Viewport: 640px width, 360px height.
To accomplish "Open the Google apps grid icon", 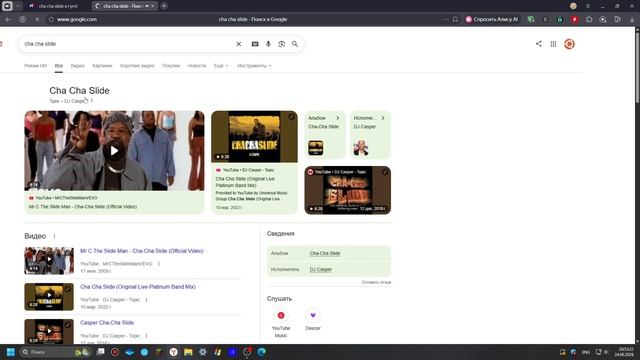I will click(553, 44).
